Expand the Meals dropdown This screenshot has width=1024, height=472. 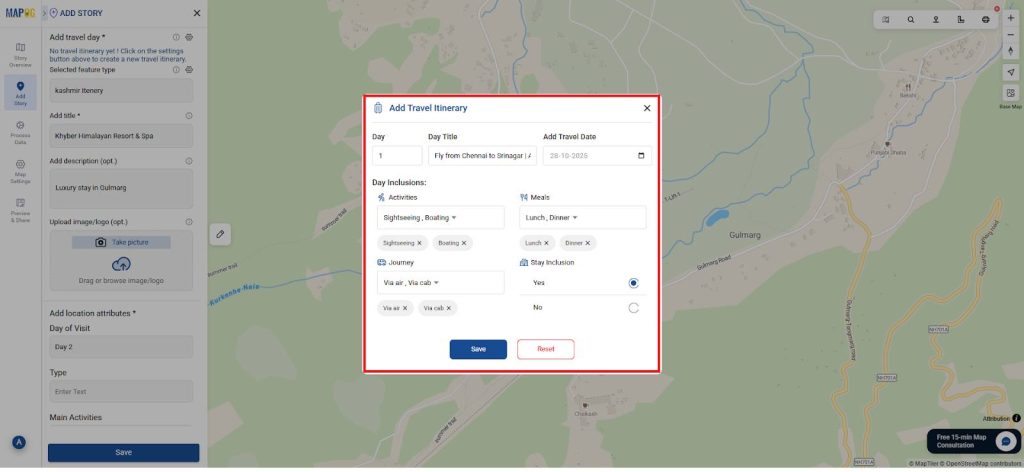tap(583, 217)
